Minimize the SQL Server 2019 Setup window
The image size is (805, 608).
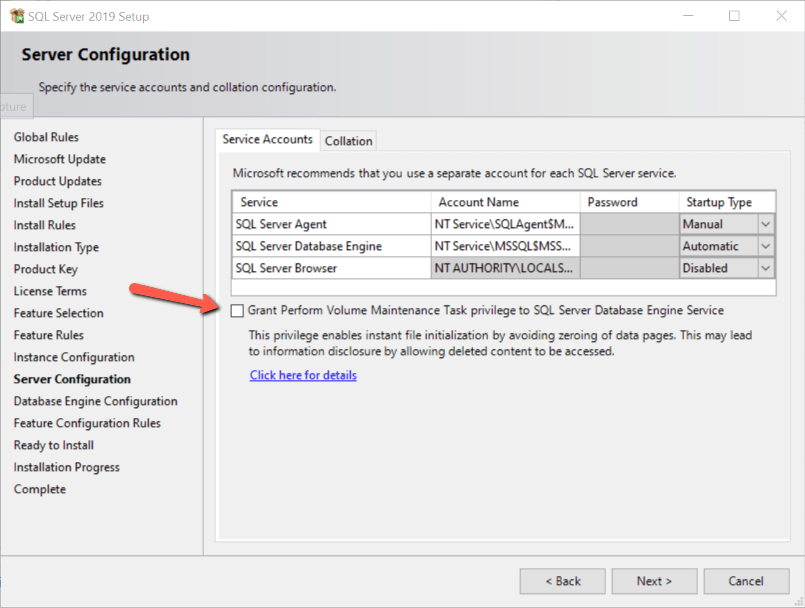point(688,16)
